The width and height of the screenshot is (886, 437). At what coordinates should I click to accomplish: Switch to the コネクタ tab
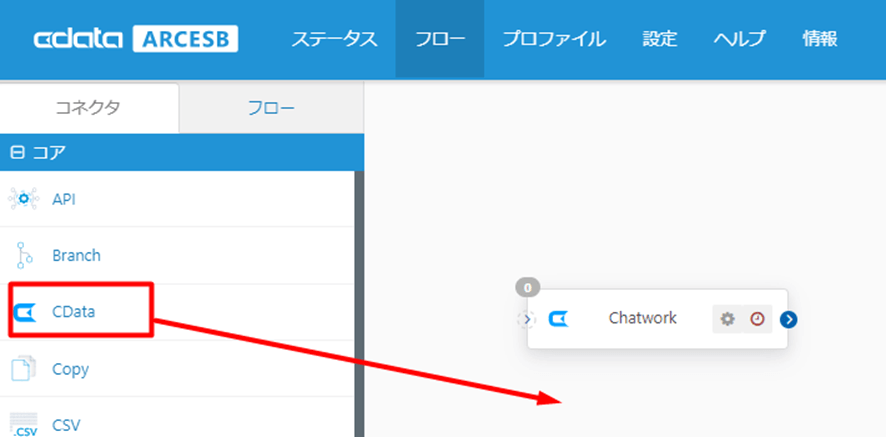[89, 108]
